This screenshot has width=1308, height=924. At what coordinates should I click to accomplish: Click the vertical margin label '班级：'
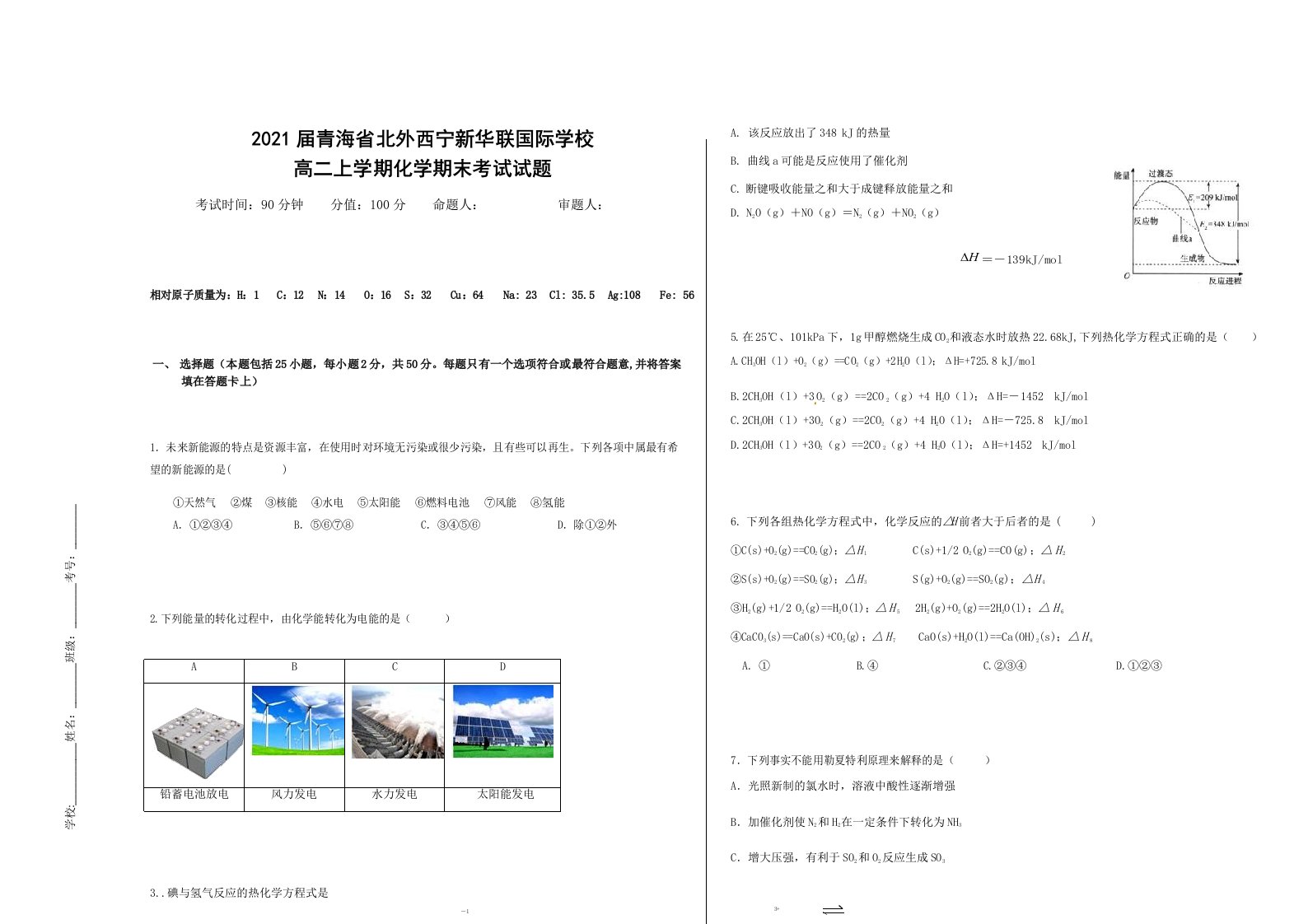coord(71,648)
